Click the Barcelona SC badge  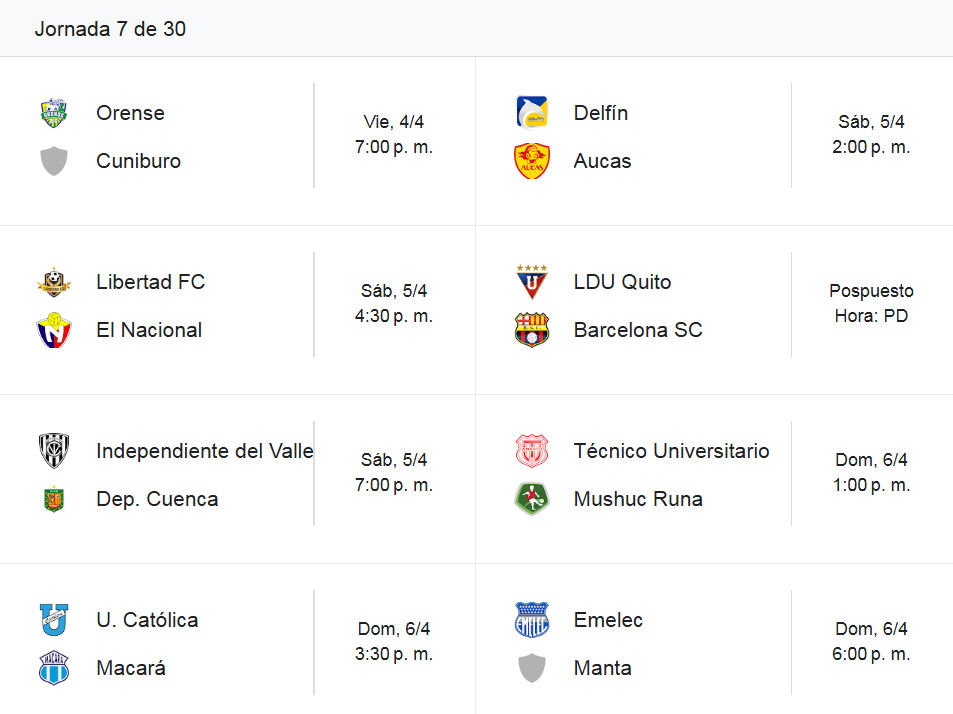click(532, 330)
